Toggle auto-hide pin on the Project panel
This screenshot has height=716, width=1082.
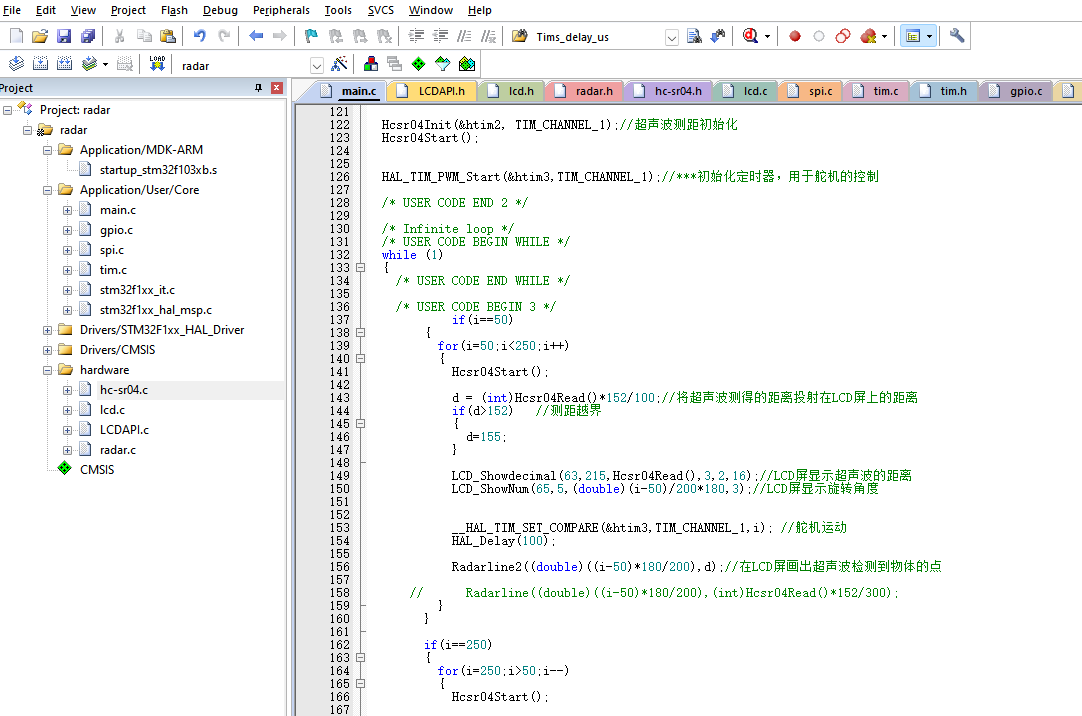coord(258,88)
